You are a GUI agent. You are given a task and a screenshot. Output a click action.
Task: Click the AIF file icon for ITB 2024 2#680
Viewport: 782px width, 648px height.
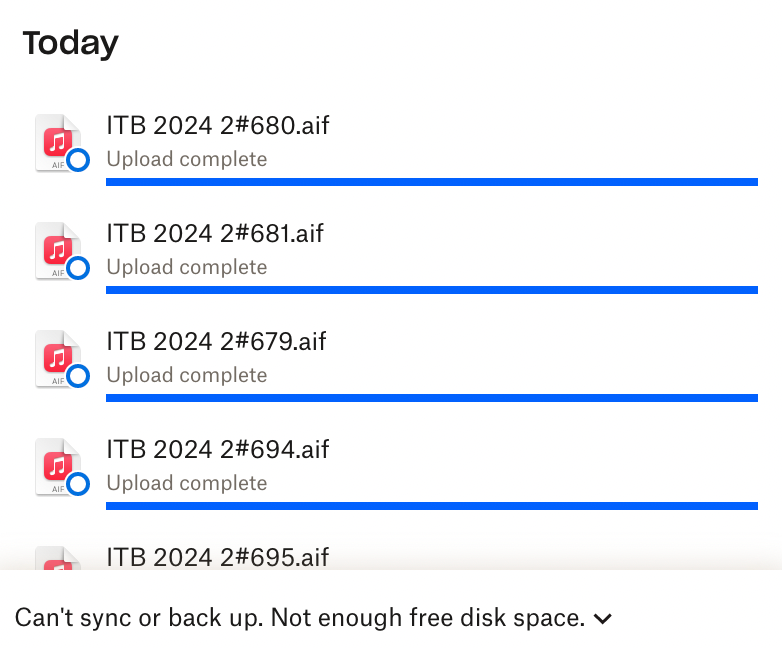[x=57, y=141]
